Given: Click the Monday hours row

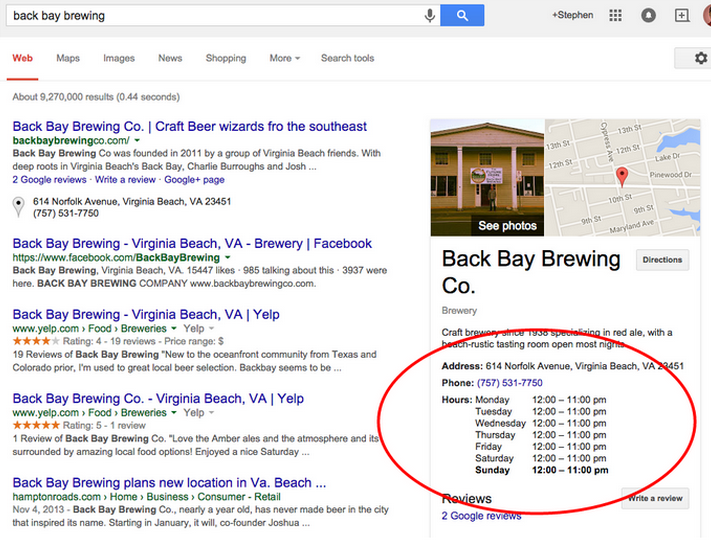Looking at the screenshot, I should (540, 400).
